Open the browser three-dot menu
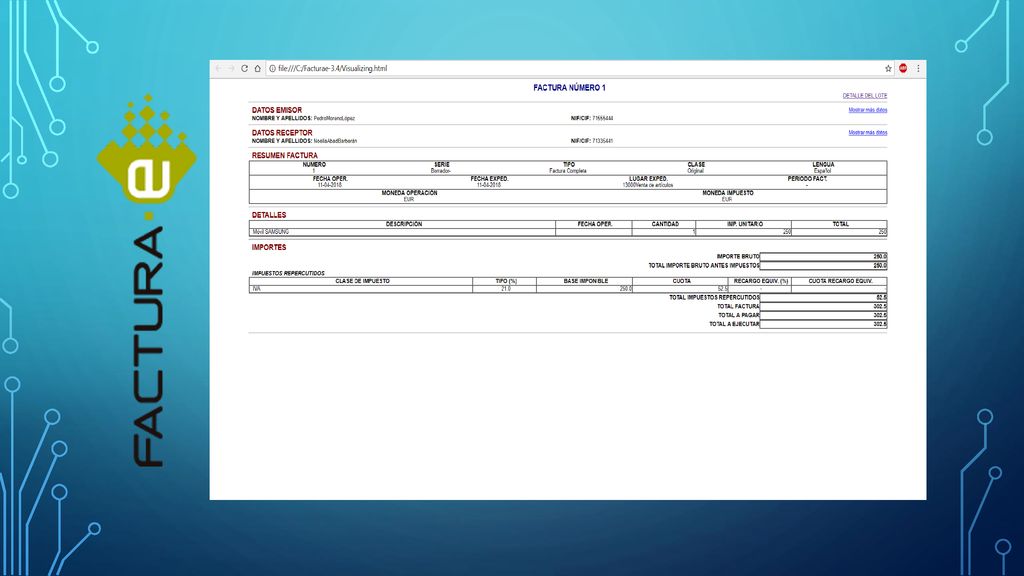This screenshot has width=1024, height=576. [x=918, y=68]
